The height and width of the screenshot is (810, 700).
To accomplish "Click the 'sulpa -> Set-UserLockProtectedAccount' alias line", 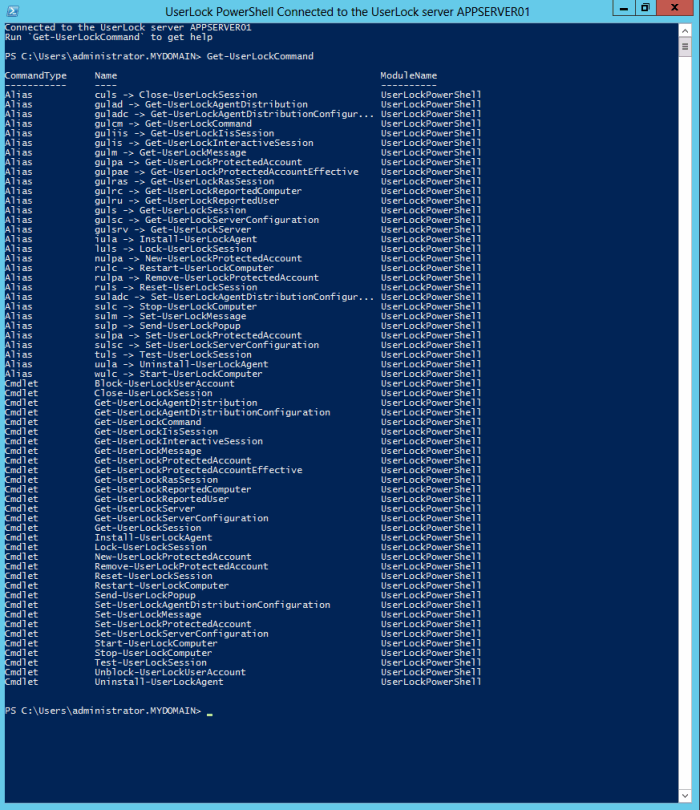I will tap(198, 336).
